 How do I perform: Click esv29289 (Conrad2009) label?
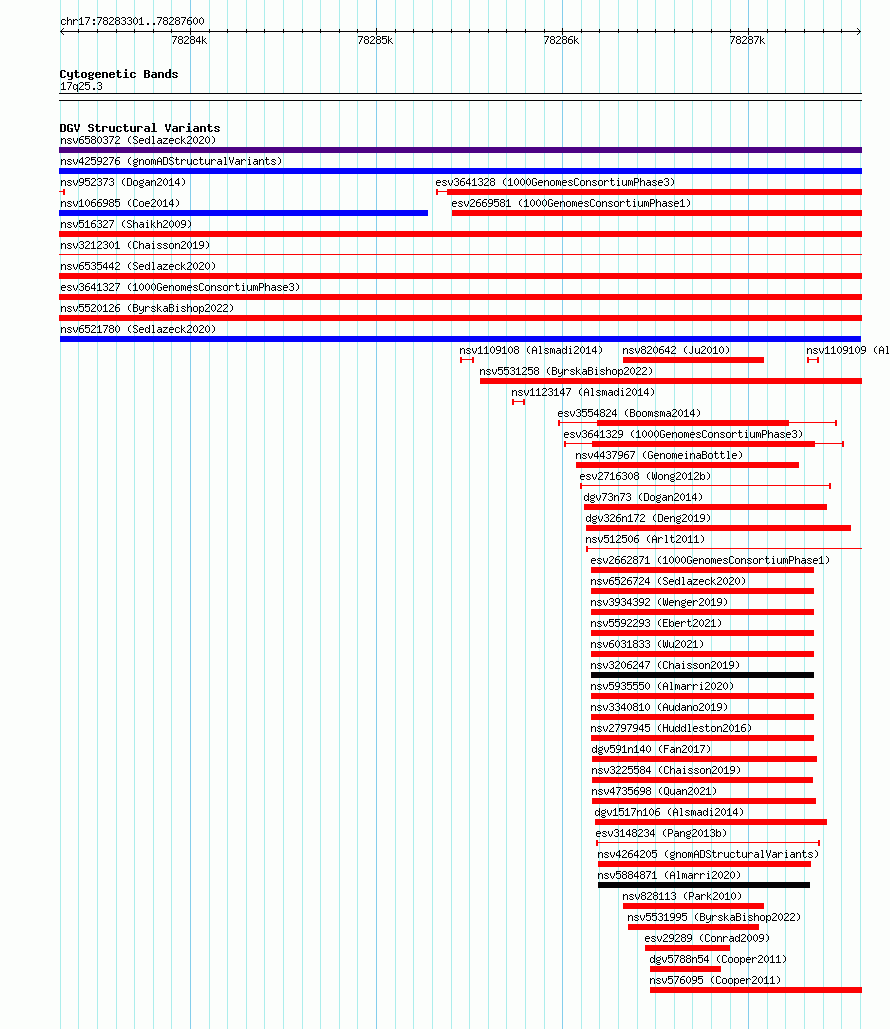click(x=708, y=938)
